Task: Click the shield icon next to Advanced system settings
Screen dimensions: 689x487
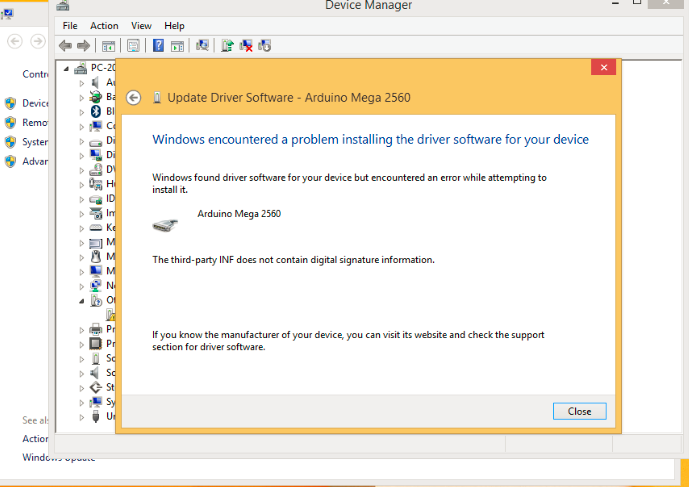Action: [11, 161]
